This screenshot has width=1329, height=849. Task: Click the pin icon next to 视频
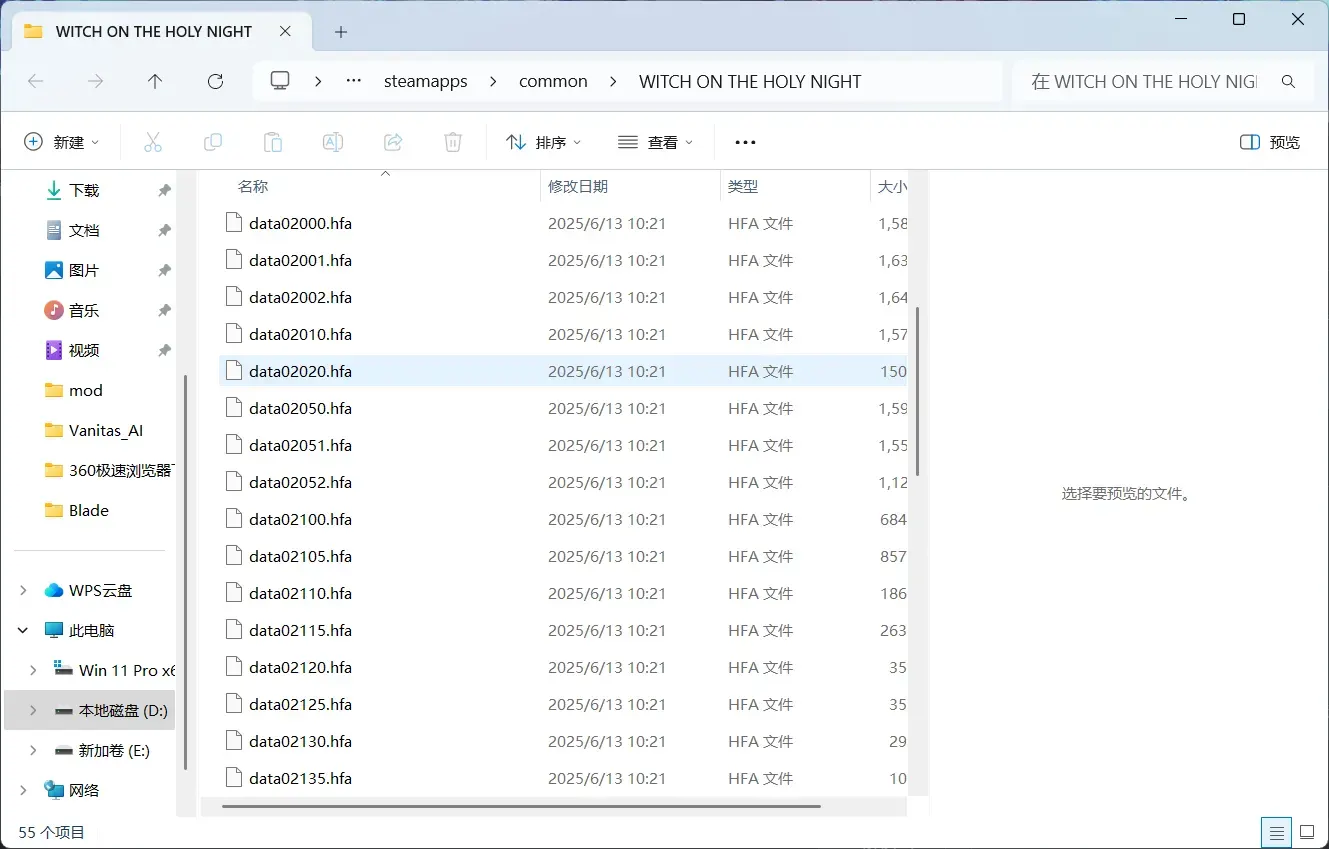tap(164, 350)
